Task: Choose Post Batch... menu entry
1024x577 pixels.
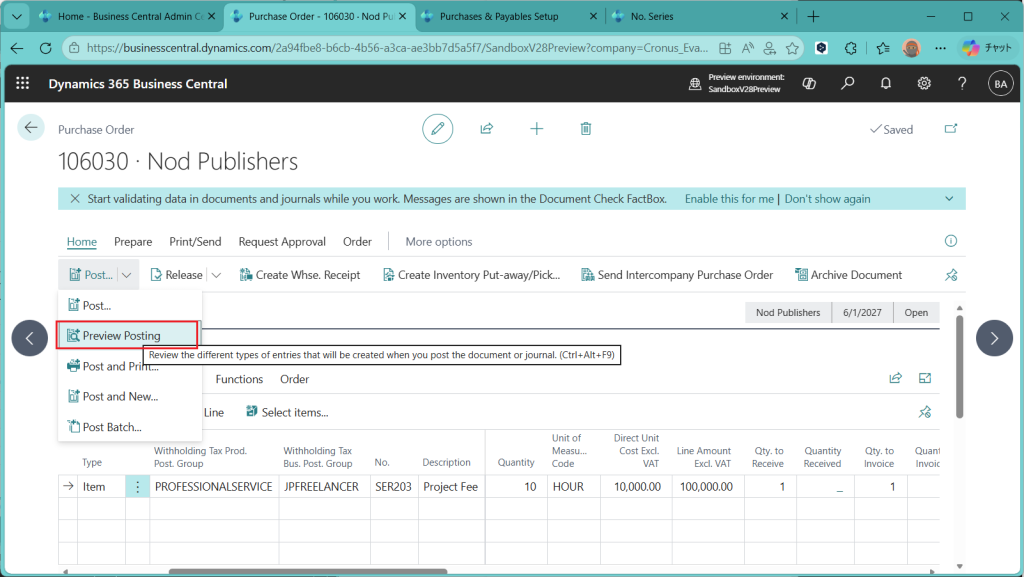Action: click(x=111, y=427)
